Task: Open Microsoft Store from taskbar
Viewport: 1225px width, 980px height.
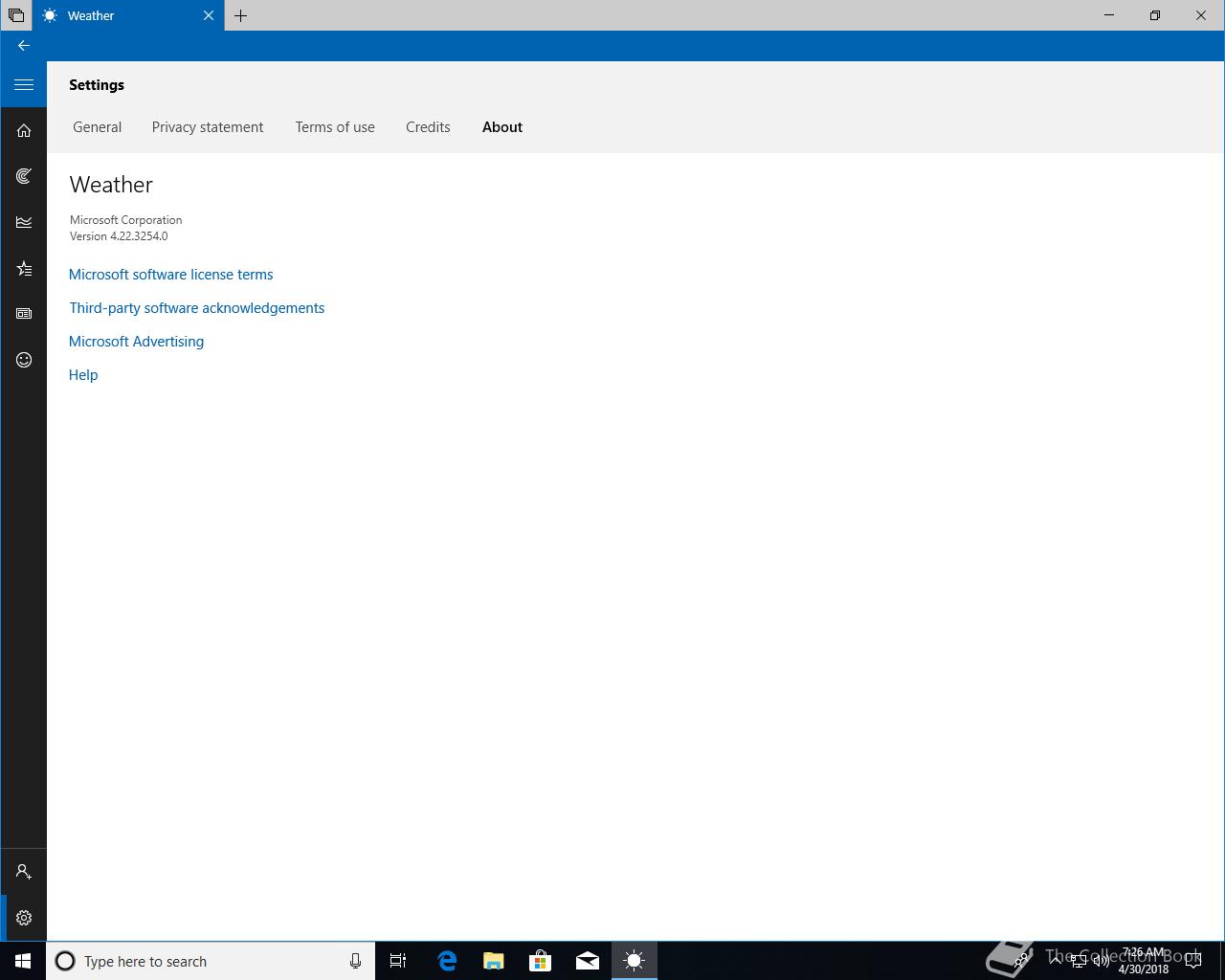Action: (x=541, y=961)
